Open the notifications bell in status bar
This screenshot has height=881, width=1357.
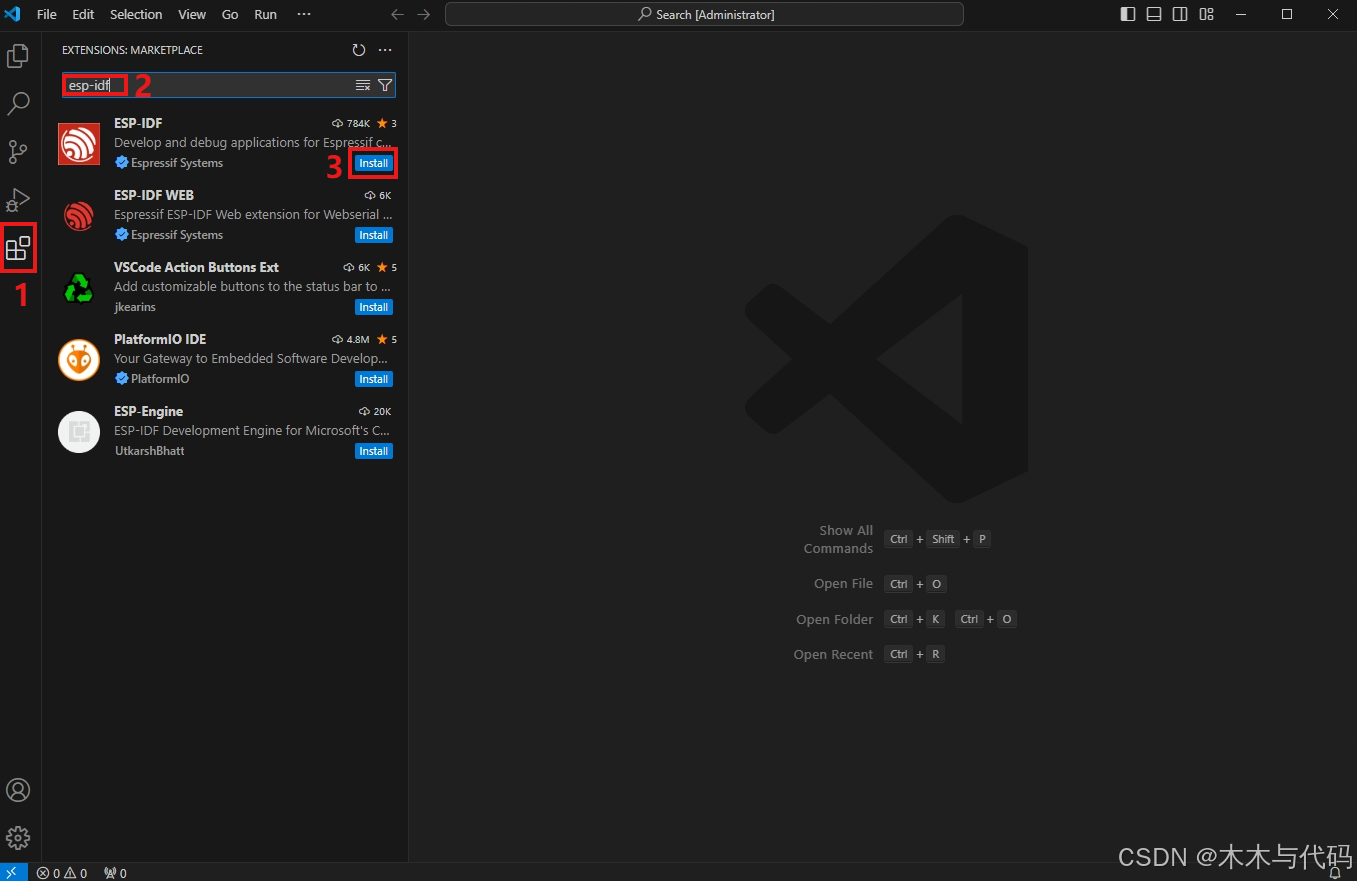(x=1334, y=873)
